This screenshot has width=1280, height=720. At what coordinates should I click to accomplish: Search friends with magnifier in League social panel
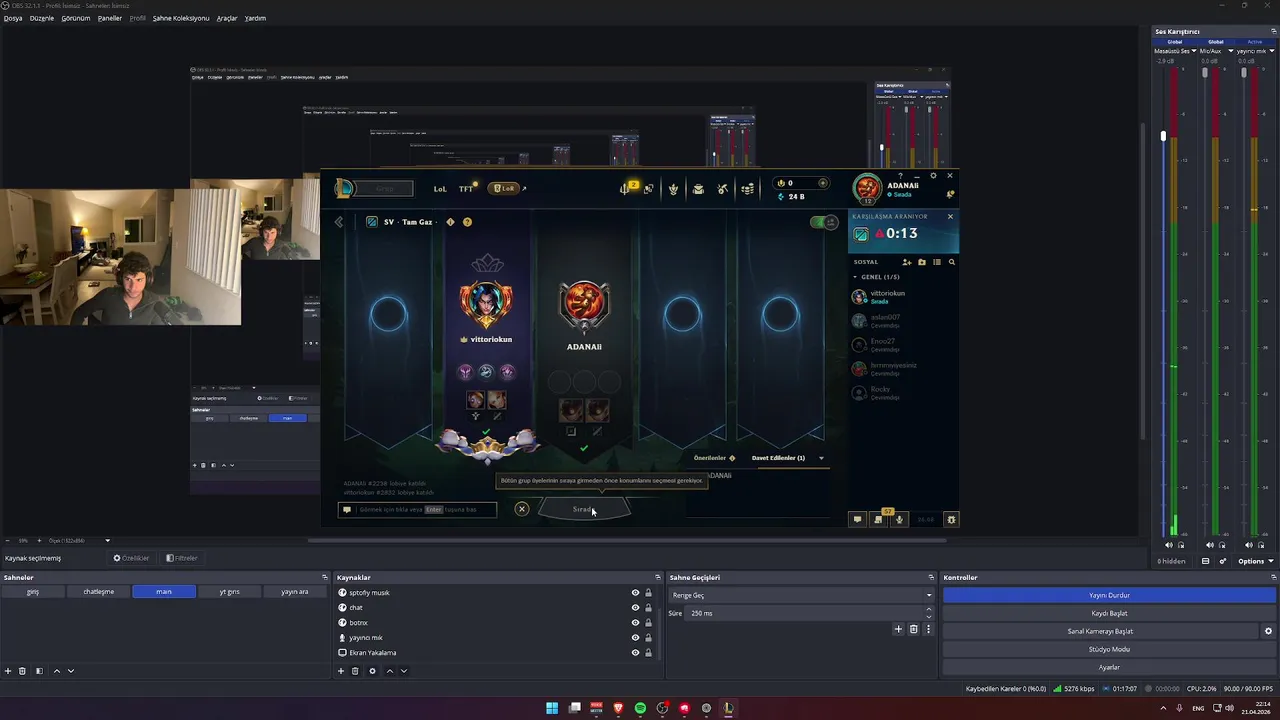point(951,262)
